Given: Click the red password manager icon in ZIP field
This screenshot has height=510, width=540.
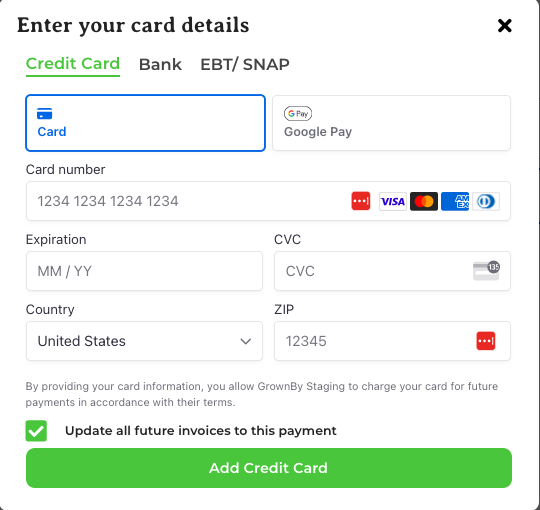Looking at the screenshot, I should point(486,341).
